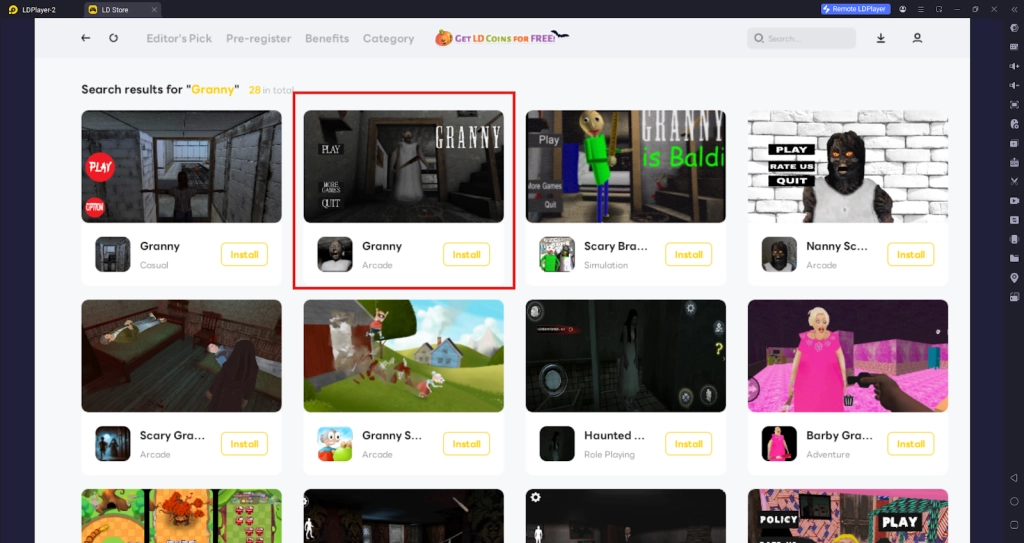
Task: Tap the Android back triangle button
Action: click(1014, 478)
